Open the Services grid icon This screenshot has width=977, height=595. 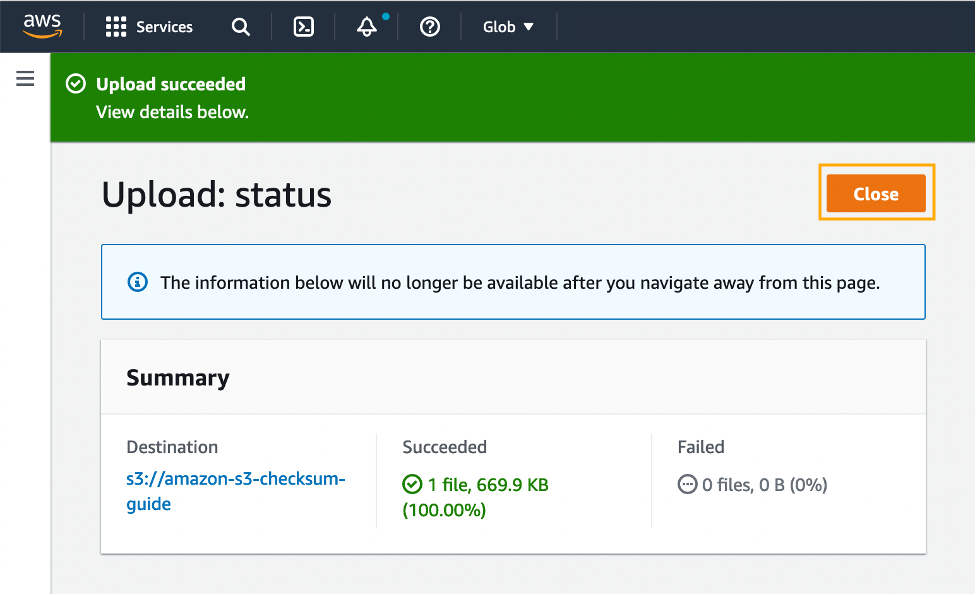pyautogui.click(x=116, y=27)
